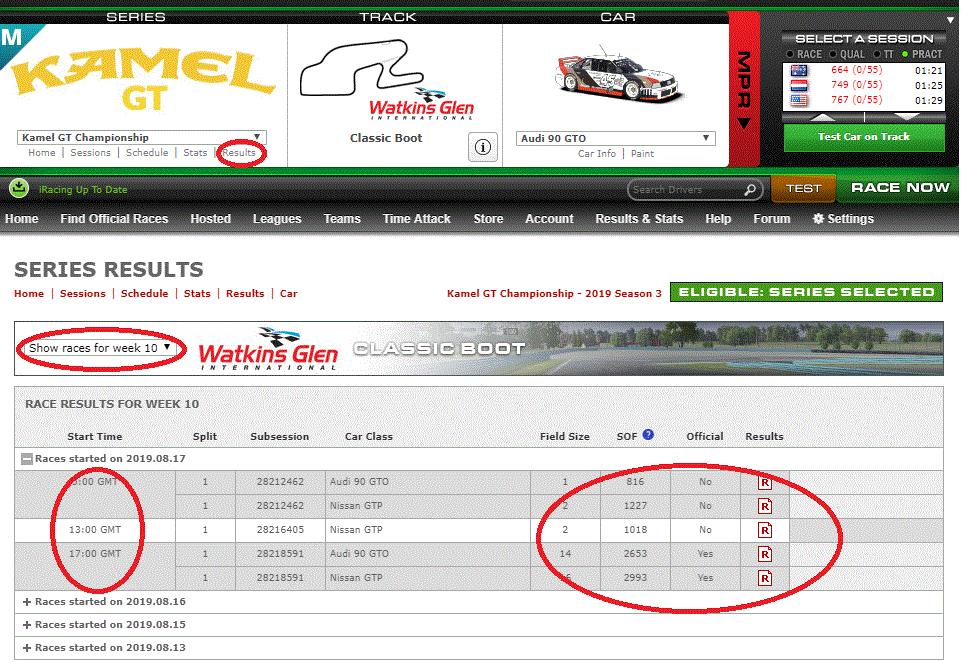This screenshot has height=663, width=963.
Task: Click Results link under series dropdown
Action: 239,153
